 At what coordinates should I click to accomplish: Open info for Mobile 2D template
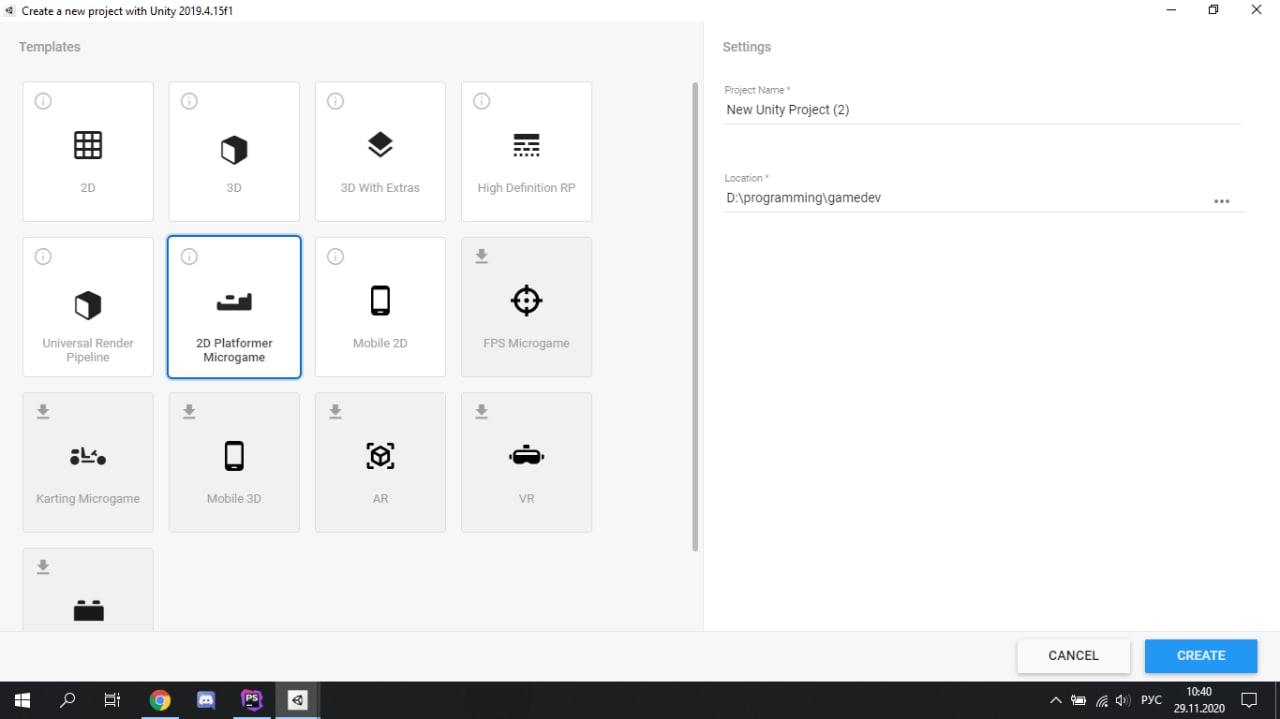(335, 257)
